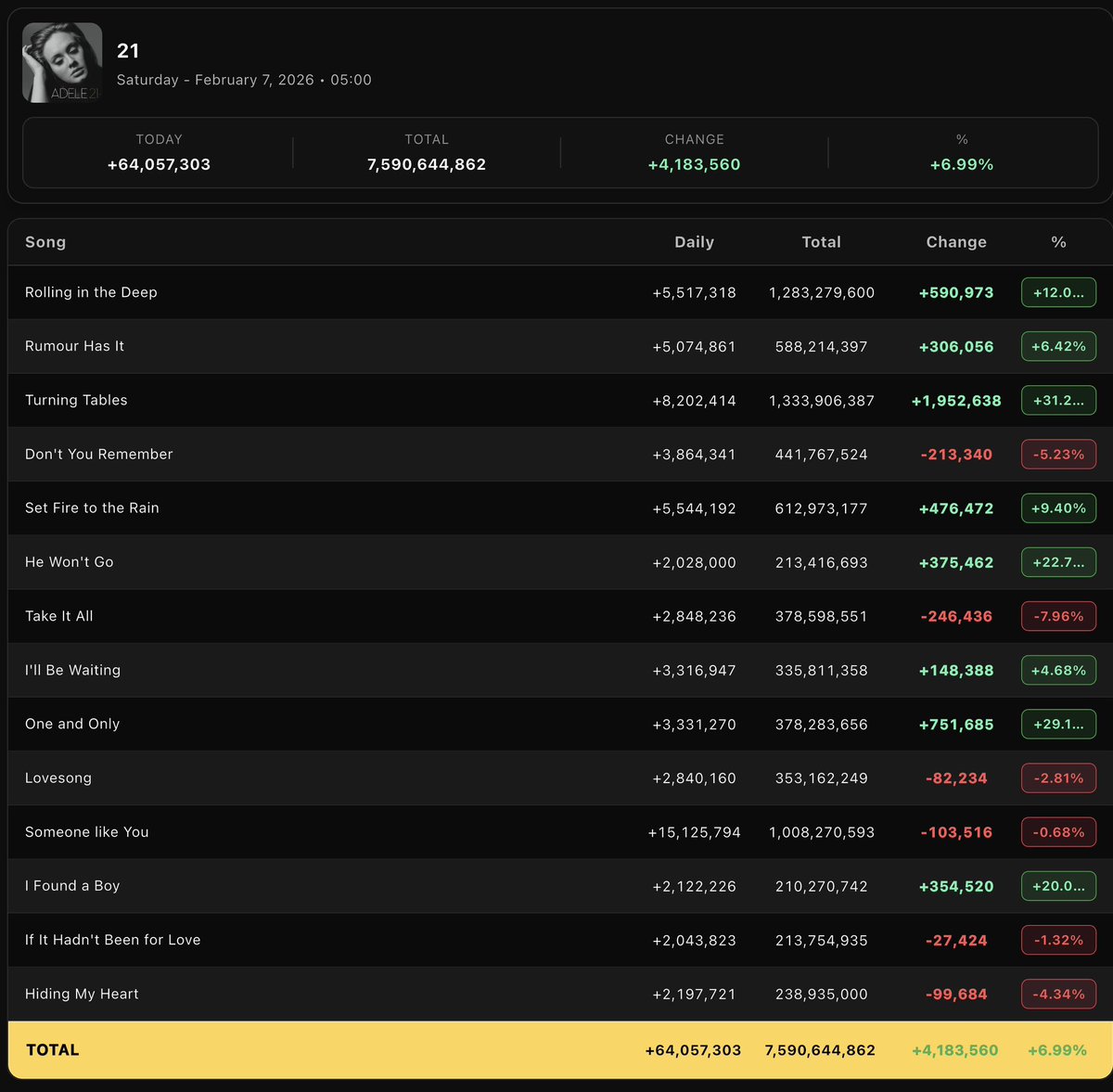The image size is (1113, 1092).
Task: Select the Rolling in the Deep song title
Action: [91, 292]
